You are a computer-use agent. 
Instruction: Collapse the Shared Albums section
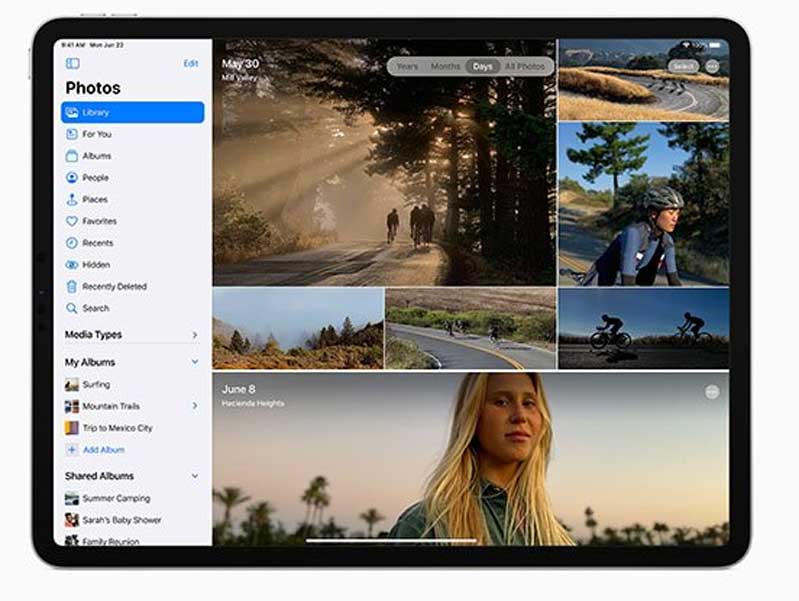click(195, 476)
